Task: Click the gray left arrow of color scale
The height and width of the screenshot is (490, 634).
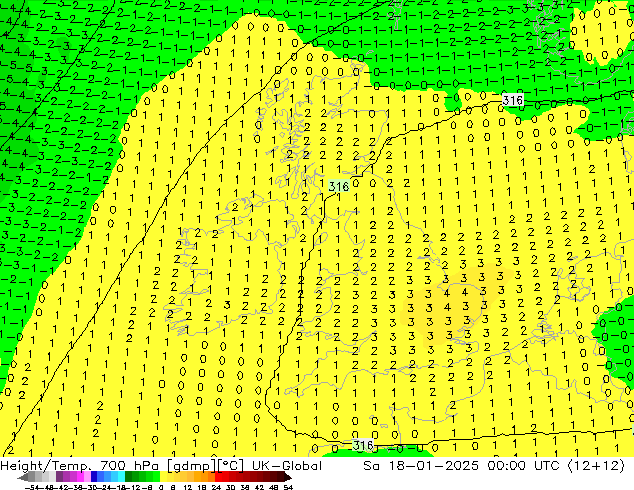Action: coord(23,477)
